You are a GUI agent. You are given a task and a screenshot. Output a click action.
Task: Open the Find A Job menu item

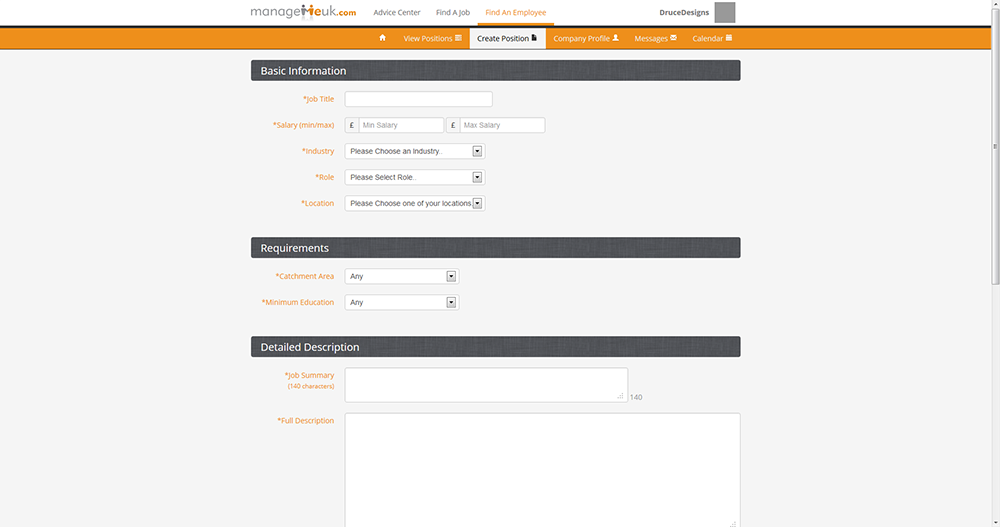pos(452,13)
